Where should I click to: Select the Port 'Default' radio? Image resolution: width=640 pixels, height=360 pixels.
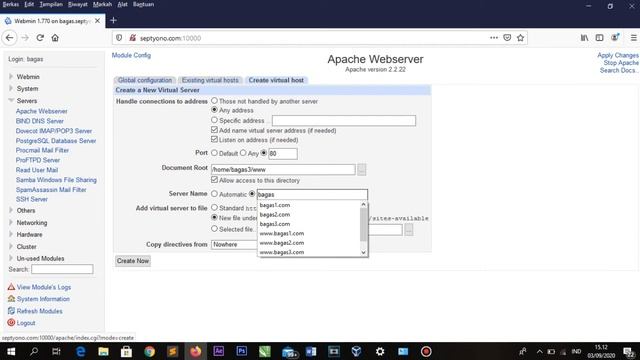tap(214, 153)
